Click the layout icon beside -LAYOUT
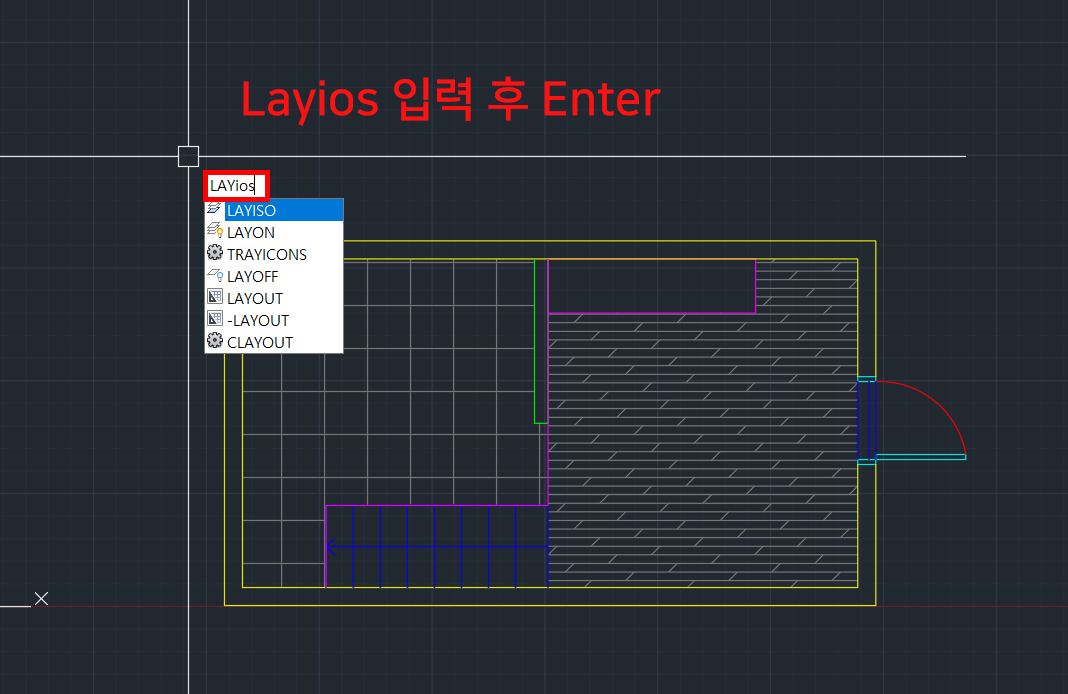The image size is (1068, 694). pos(215,319)
